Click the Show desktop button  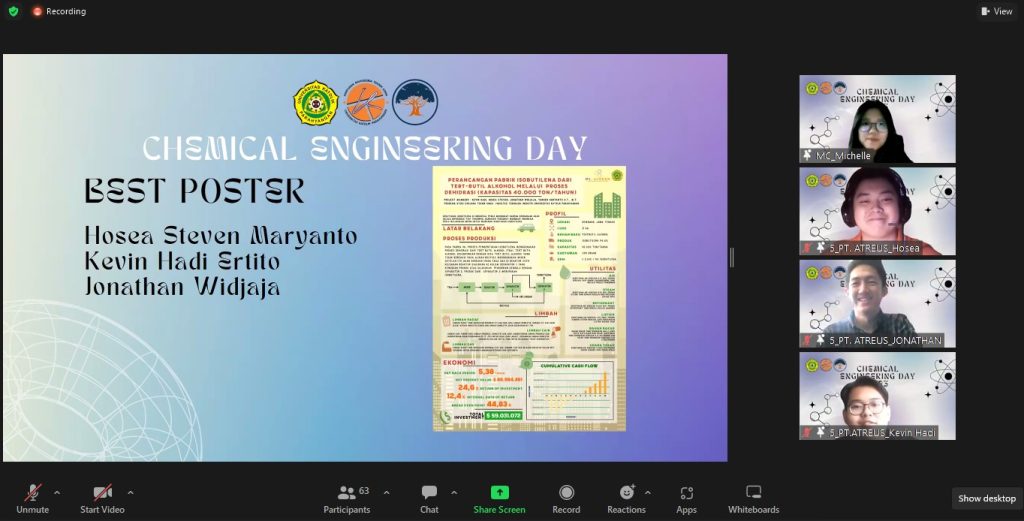tap(986, 498)
